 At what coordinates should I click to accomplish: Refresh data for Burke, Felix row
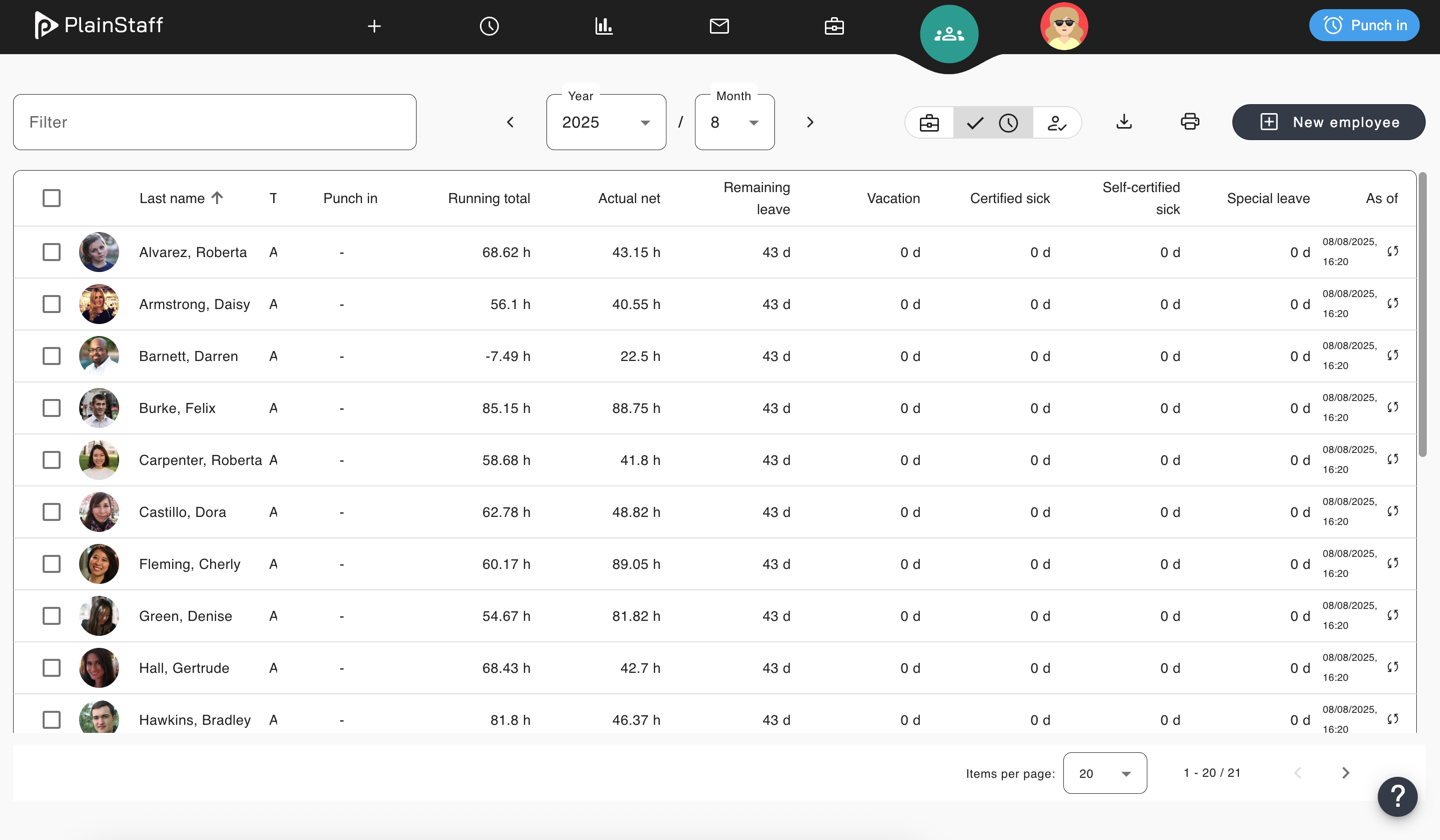coord(1393,407)
